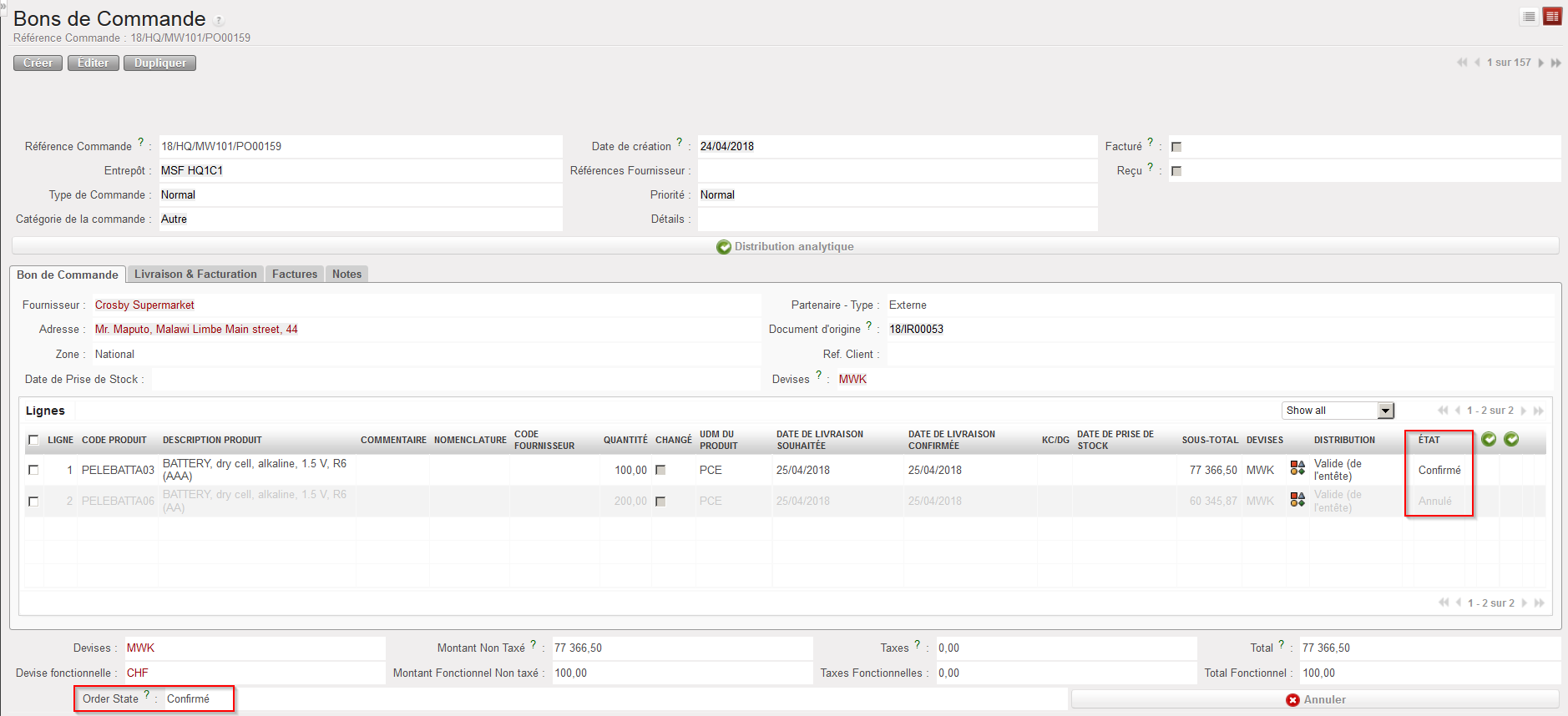Click the Editer button
Screen dimensions: 1568x716
click(x=93, y=63)
